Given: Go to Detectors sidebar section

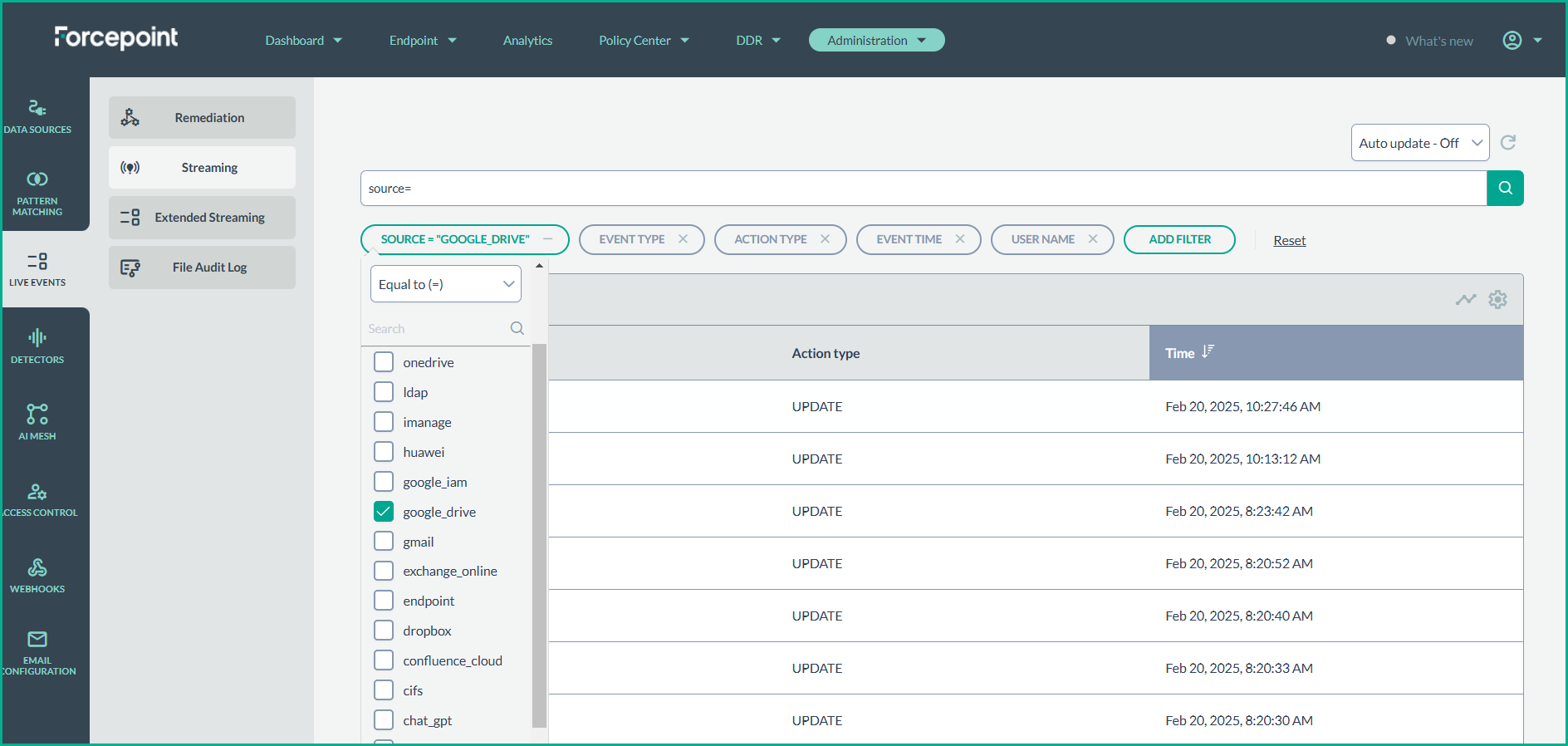Looking at the screenshot, I should pos(37,346).
